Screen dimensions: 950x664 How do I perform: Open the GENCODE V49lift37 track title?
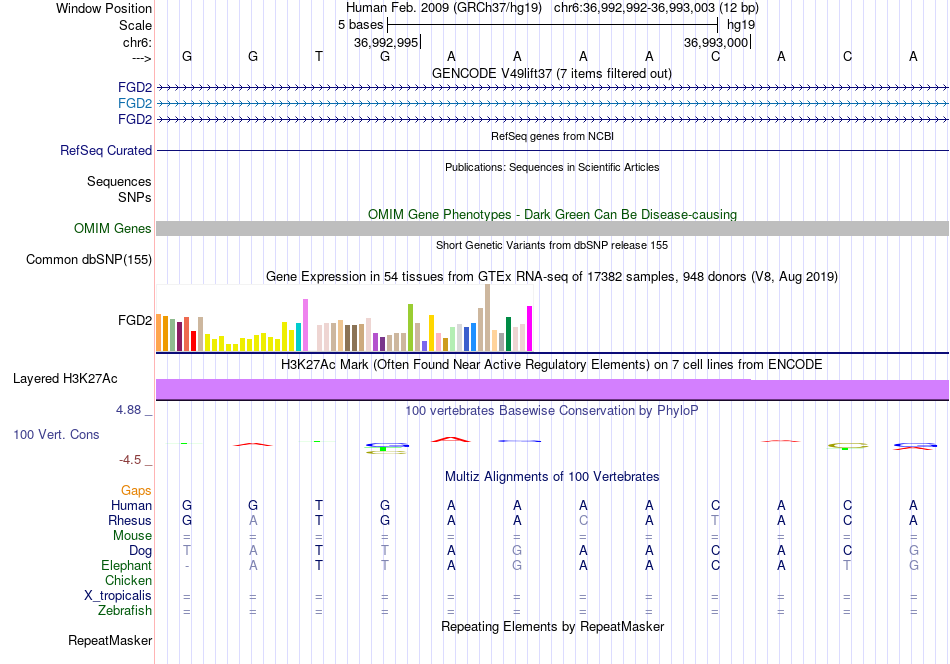coord(551,73)
